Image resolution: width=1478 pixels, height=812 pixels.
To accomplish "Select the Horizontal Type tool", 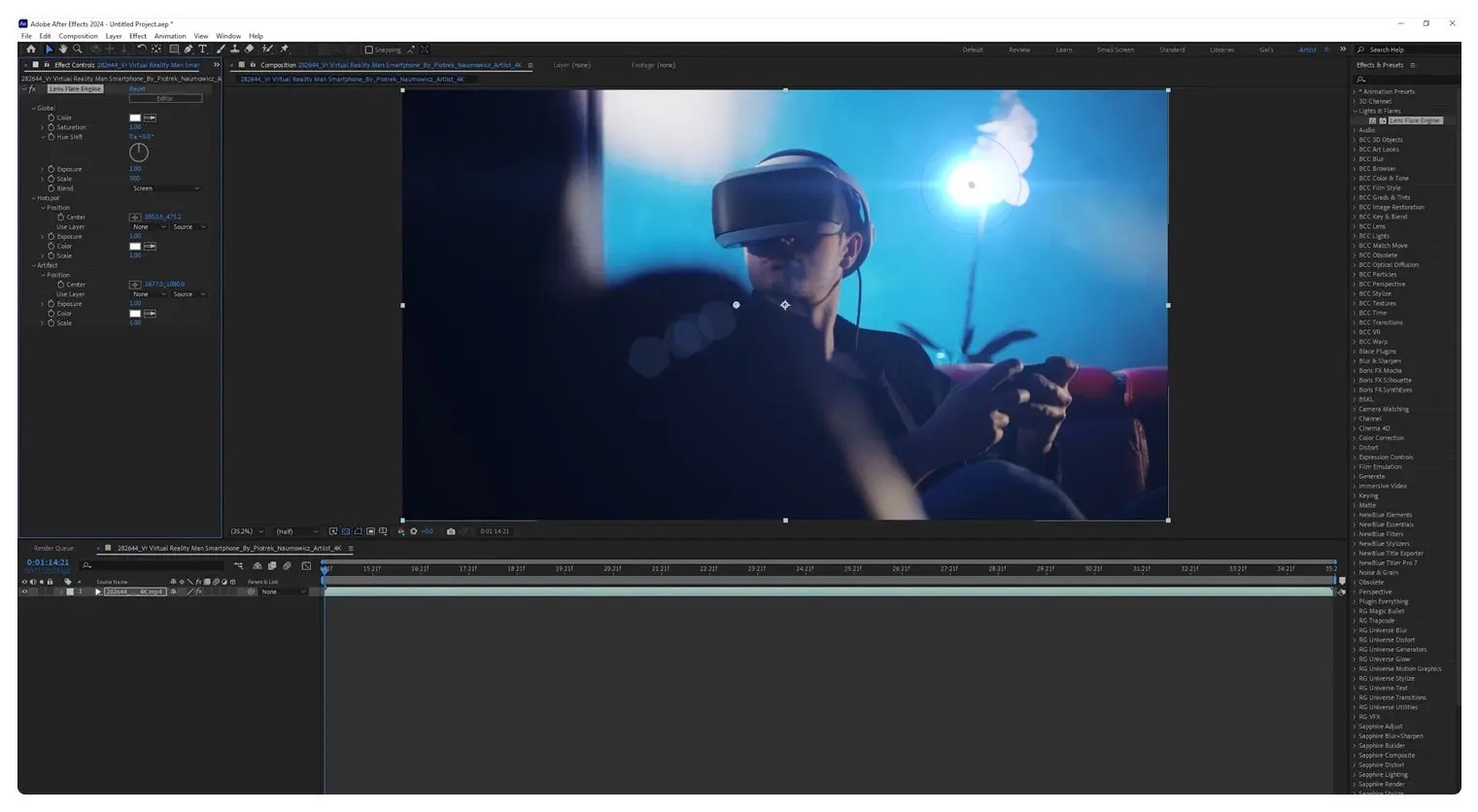I will (x=202, y=49).
